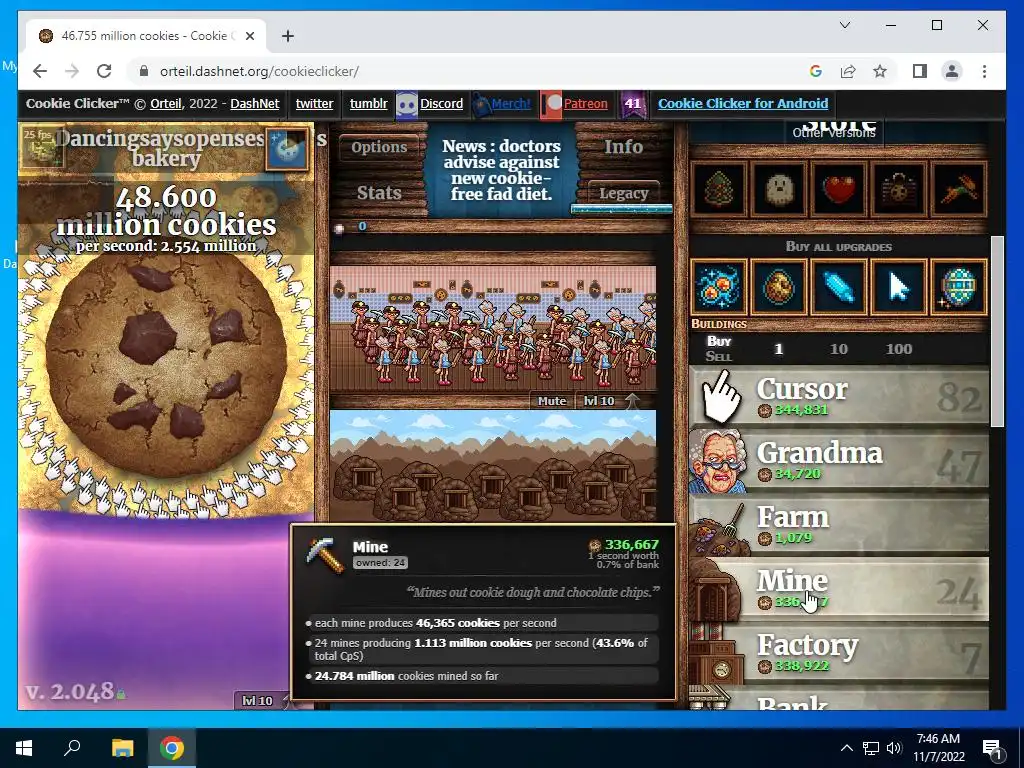This screenshot has height=768, width=1024.
Task: Buy the golden cookie egg upgrade
Action: [778, 287]
